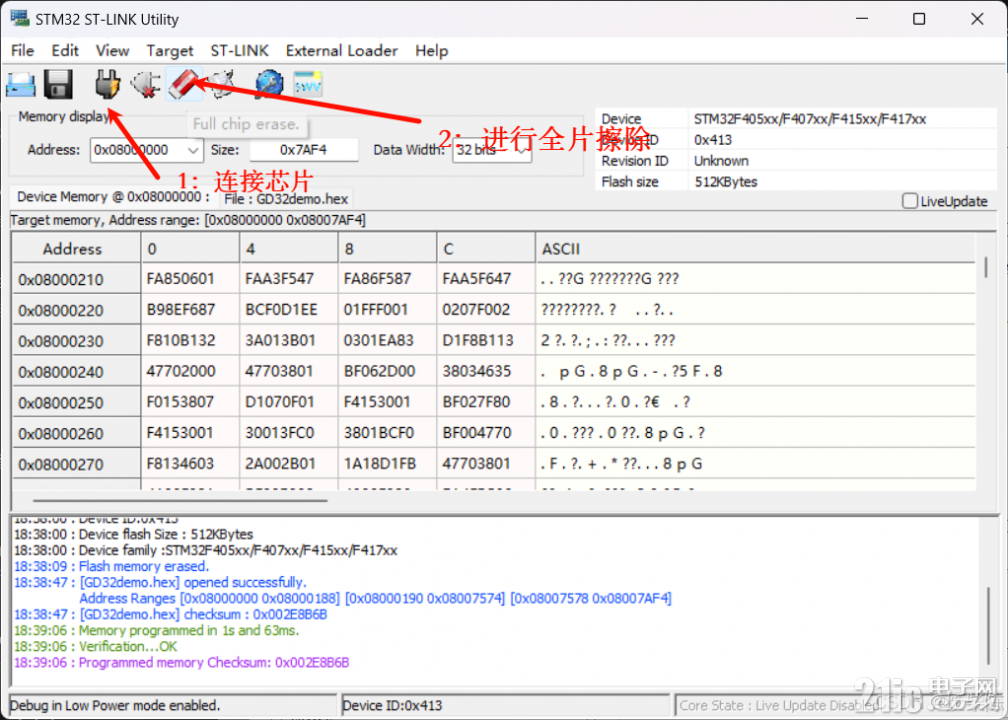Open the View menu
Image resolution: width=1008 pixels, height=720 pixels.
(112, 50)
